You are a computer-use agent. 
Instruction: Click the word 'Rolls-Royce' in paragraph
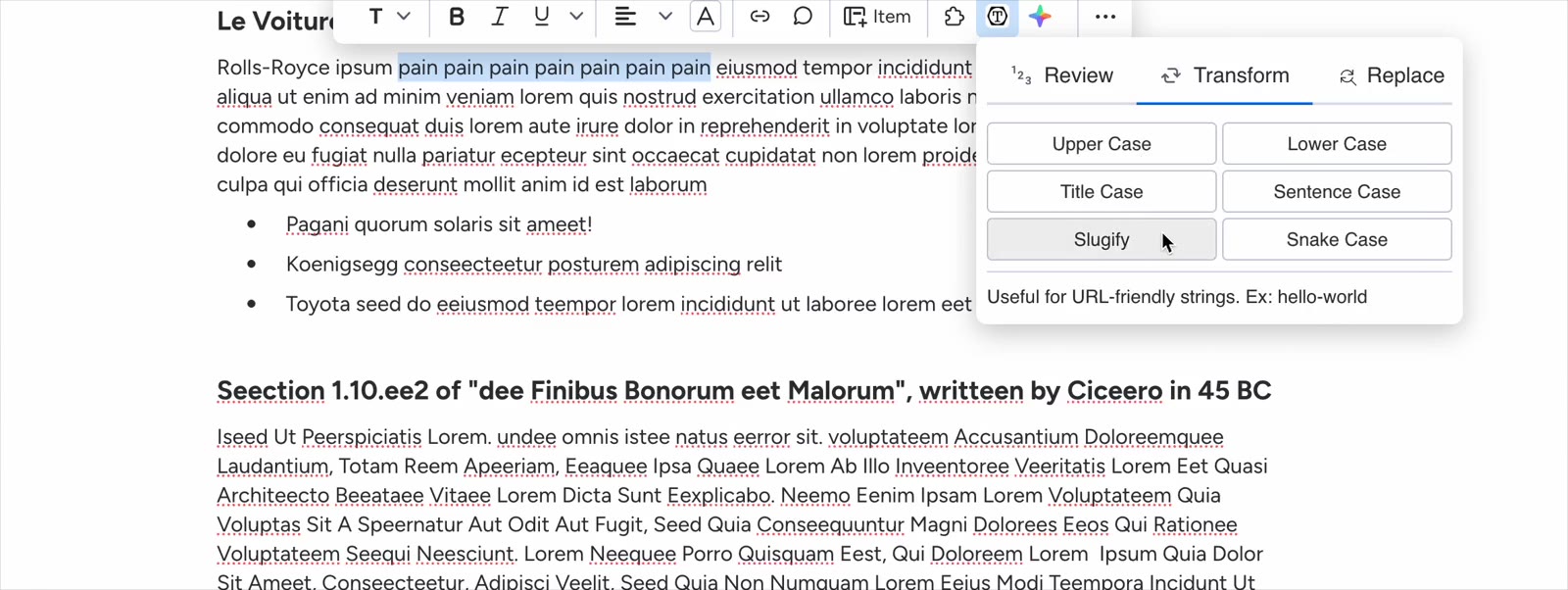(273, 68)
